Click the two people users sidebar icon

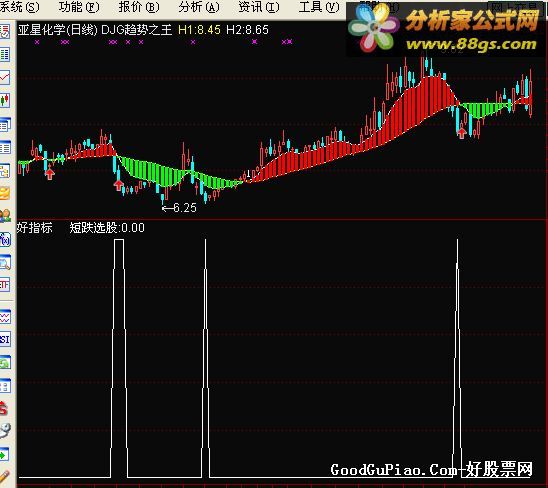[5, 216]
